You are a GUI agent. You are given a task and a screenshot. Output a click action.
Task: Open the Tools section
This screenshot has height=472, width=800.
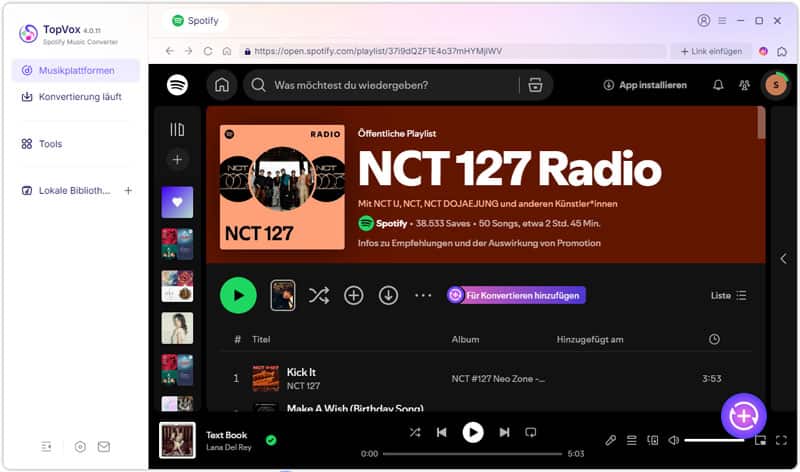42,144
